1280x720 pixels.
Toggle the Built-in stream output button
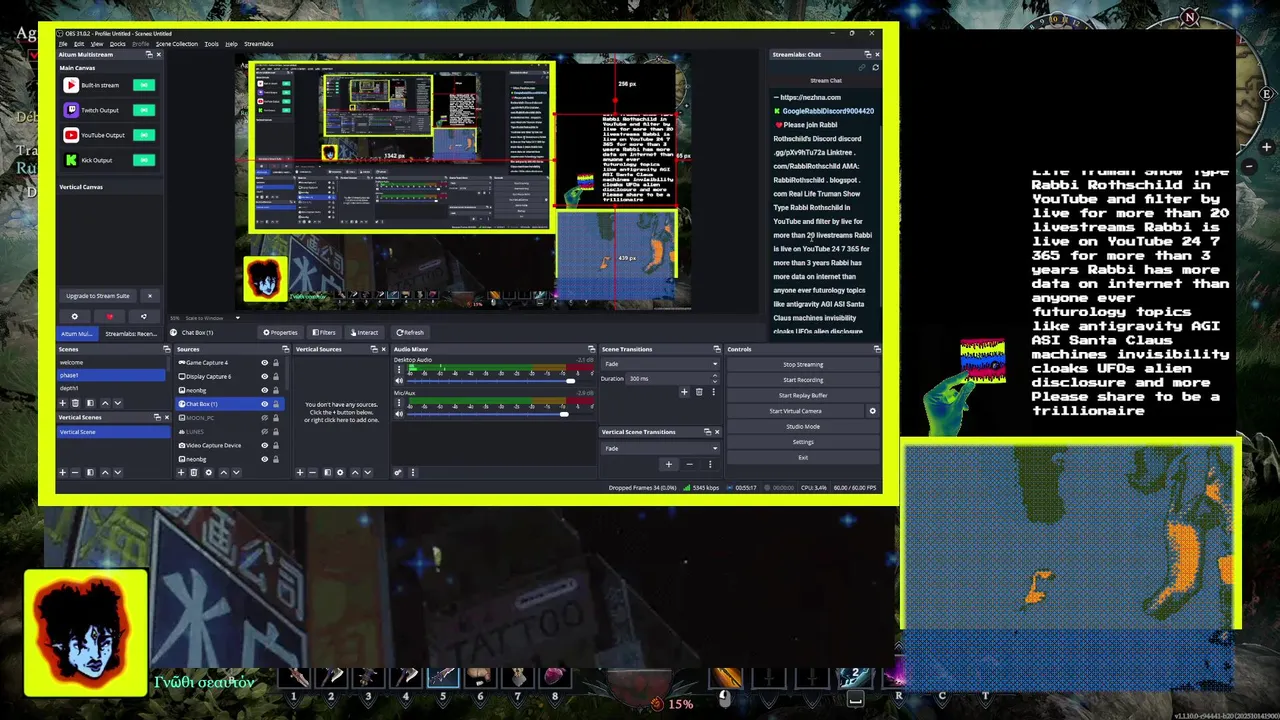click(144, 85)
